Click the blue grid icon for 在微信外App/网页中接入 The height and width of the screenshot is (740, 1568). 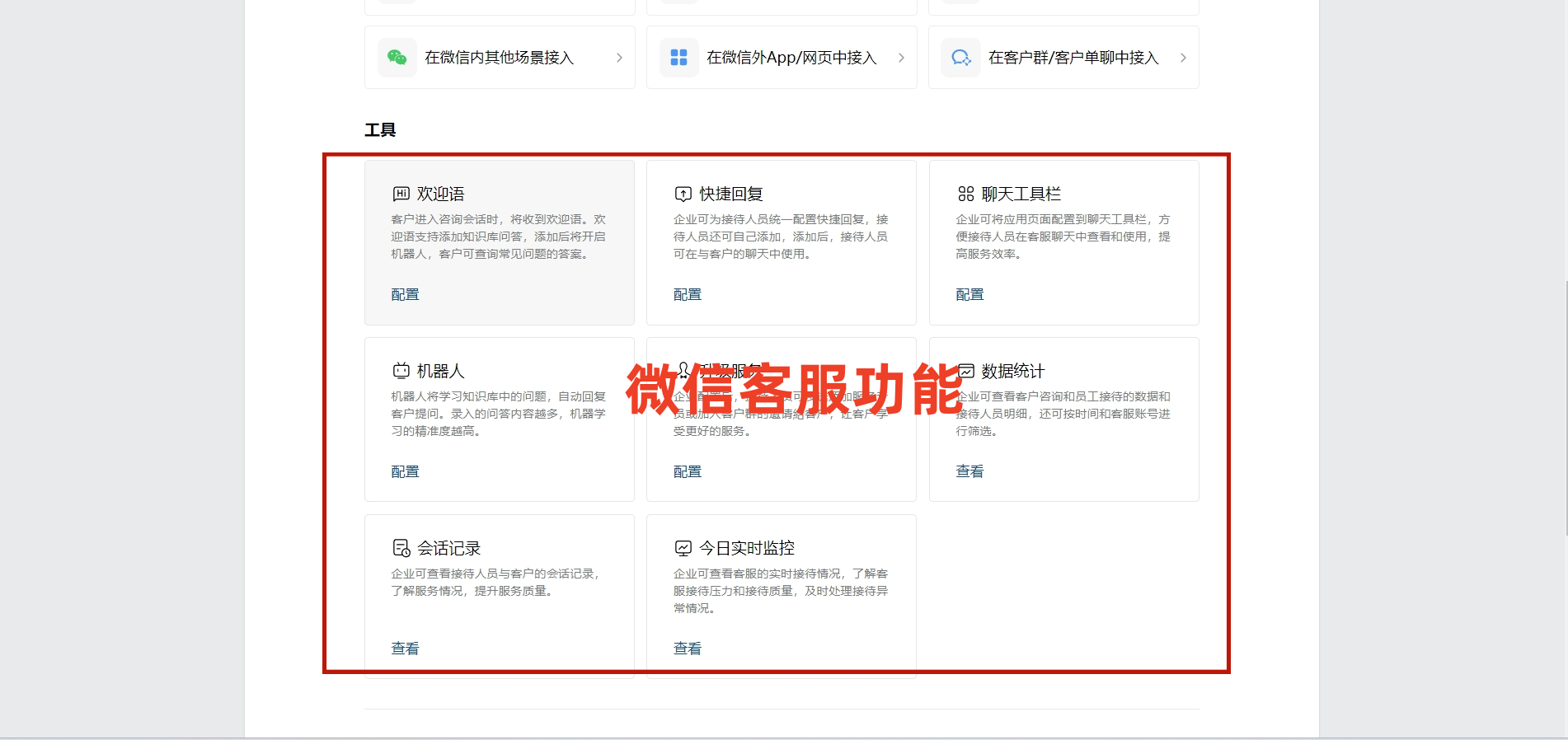(679, 58)
